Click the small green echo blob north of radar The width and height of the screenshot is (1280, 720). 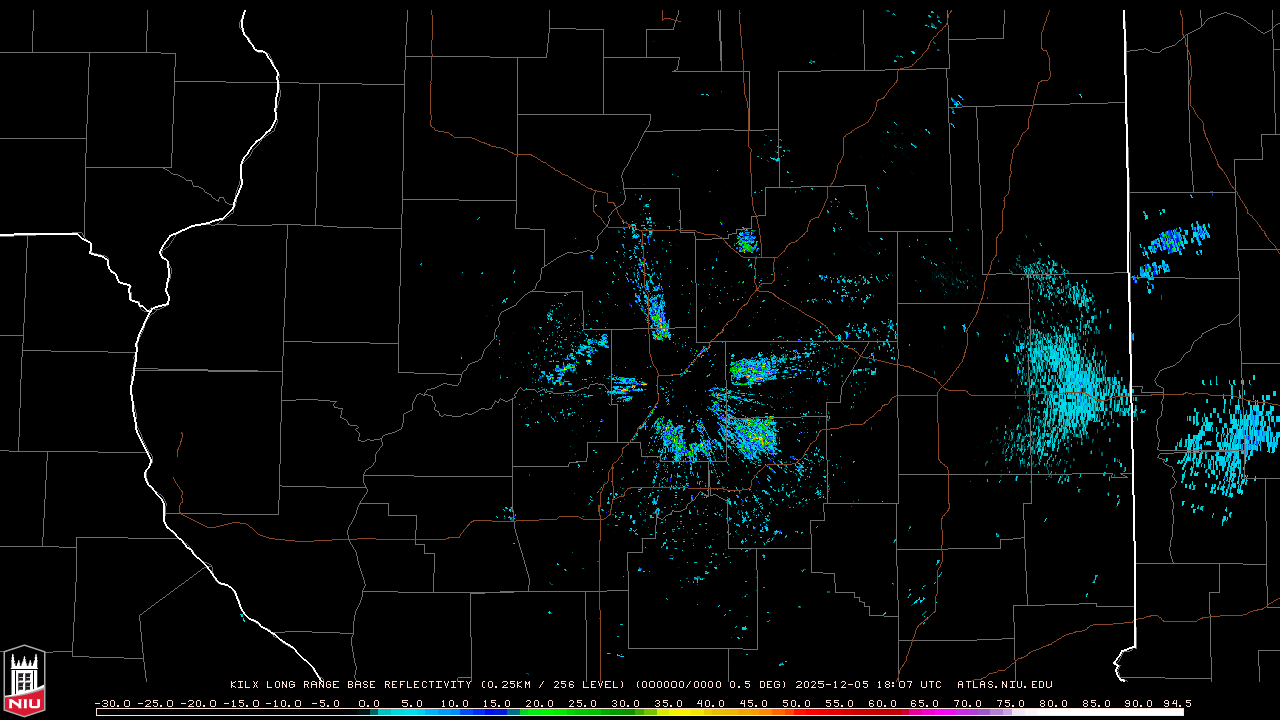[x=746, y=241]
